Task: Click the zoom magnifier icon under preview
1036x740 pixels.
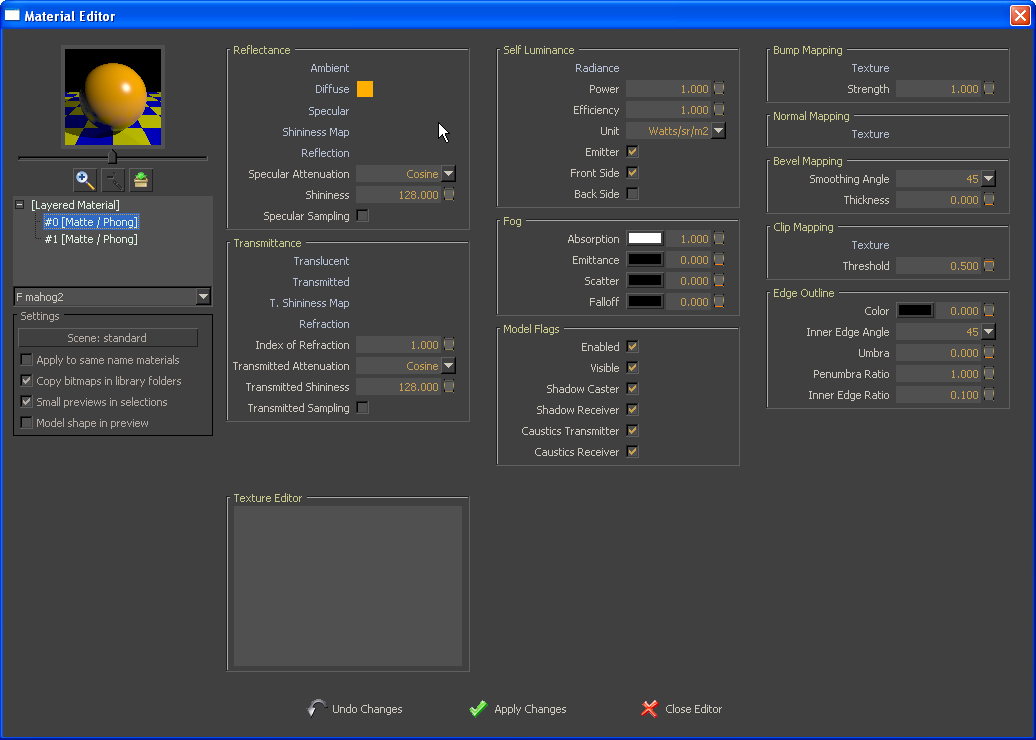Action: pos(85,180)
